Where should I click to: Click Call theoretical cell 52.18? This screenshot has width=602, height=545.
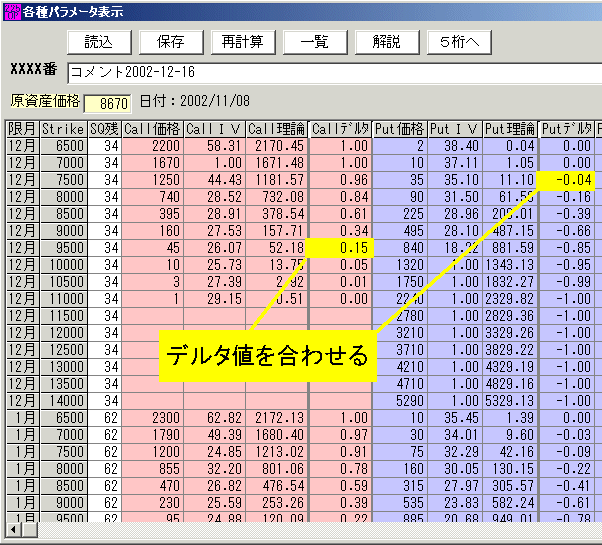coord(276,248)
